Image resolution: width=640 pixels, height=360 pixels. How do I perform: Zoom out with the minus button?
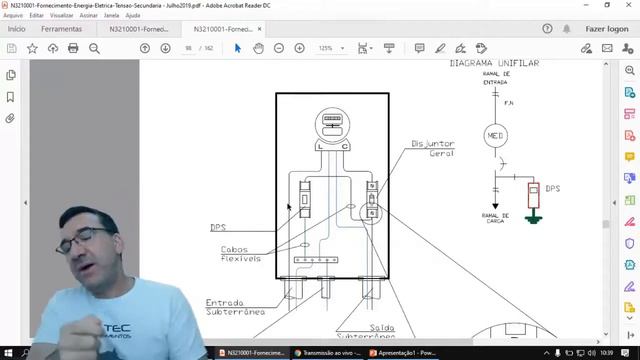(279, 49)
